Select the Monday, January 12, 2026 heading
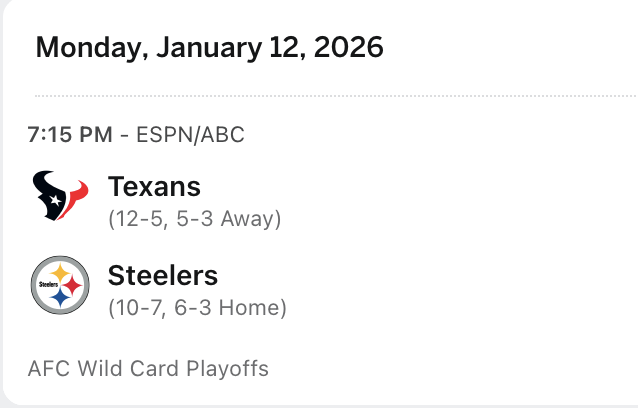The height and width of the screenshot is (408, 638). pyautogui.click(x=209, y=48)
